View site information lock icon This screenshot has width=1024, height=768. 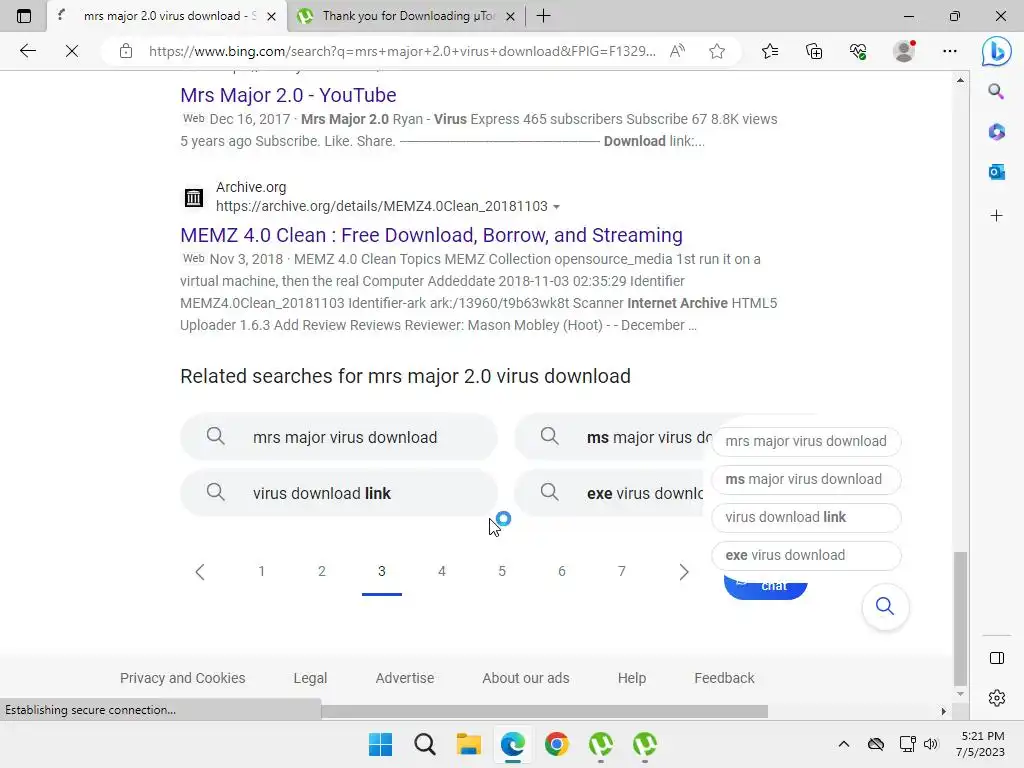(x=126, y=51)
